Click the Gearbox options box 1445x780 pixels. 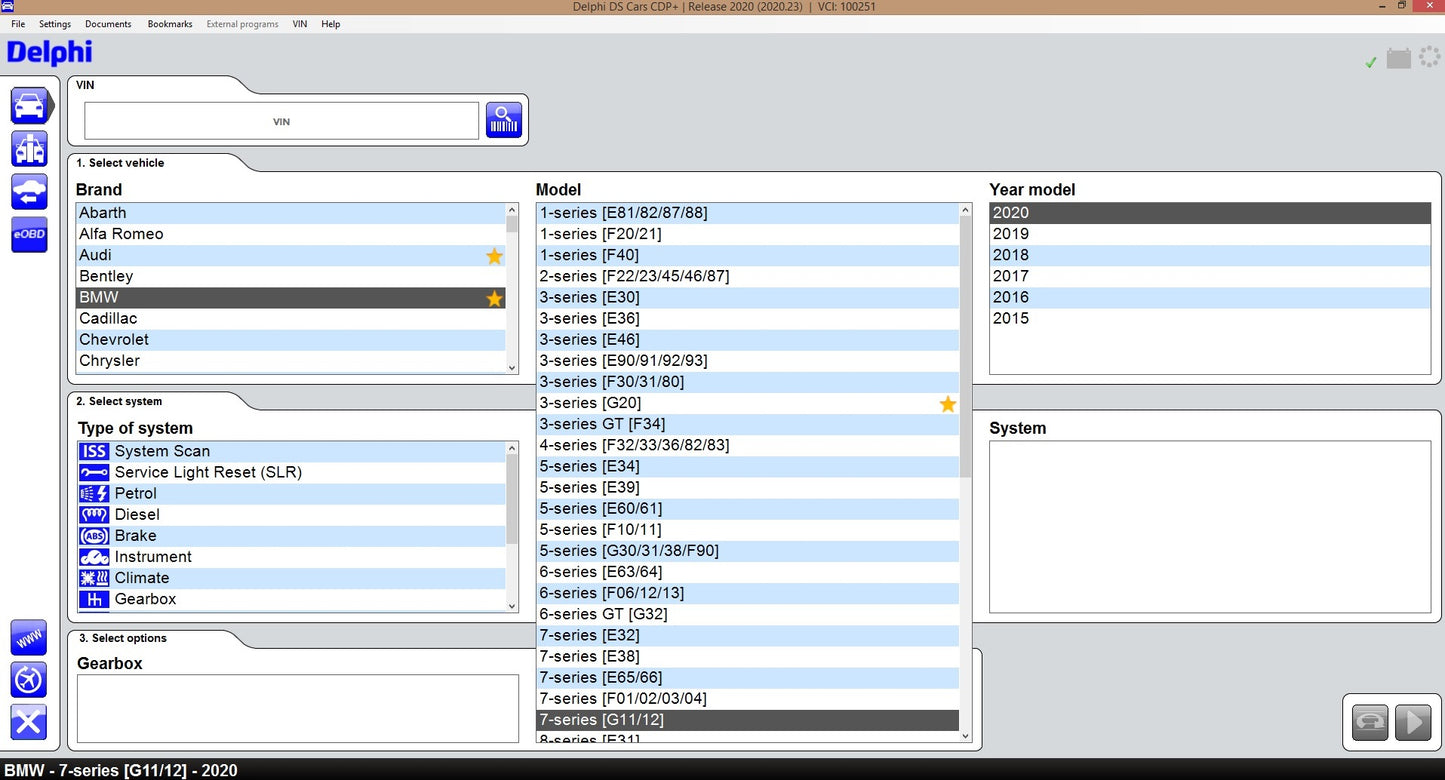click(x=298, y=709)
